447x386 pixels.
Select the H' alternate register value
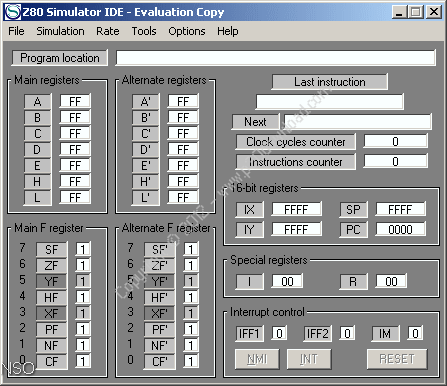183,181
